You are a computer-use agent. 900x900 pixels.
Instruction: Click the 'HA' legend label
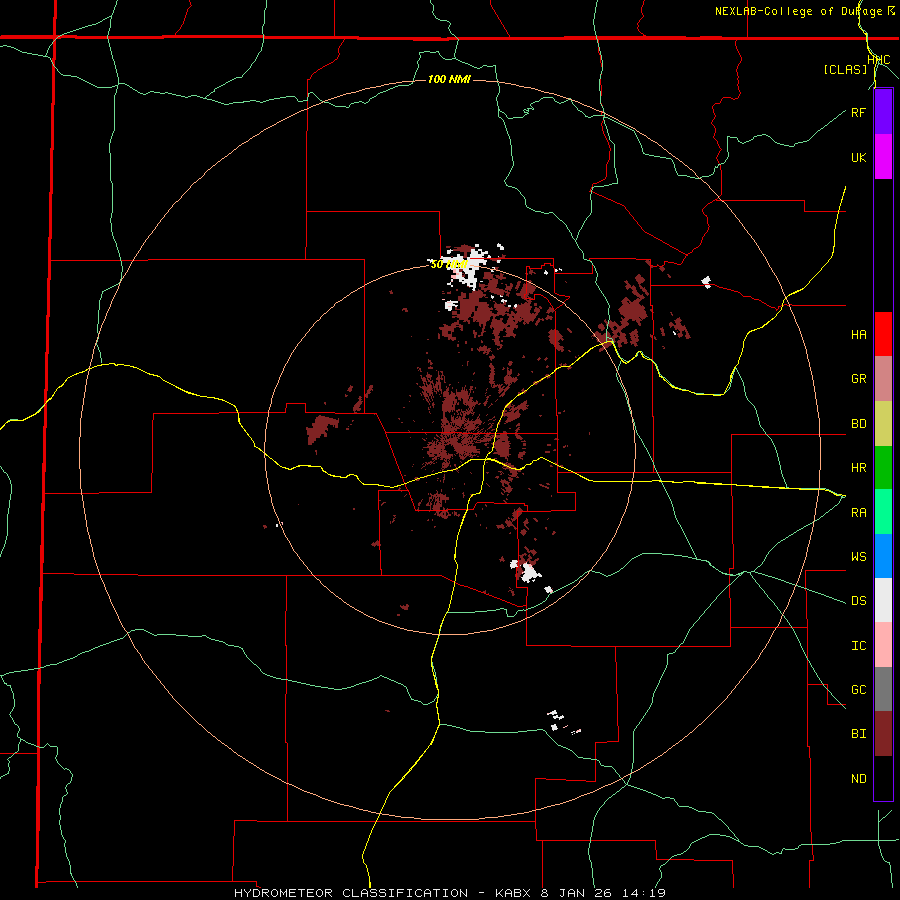click(x=858, y=335)
